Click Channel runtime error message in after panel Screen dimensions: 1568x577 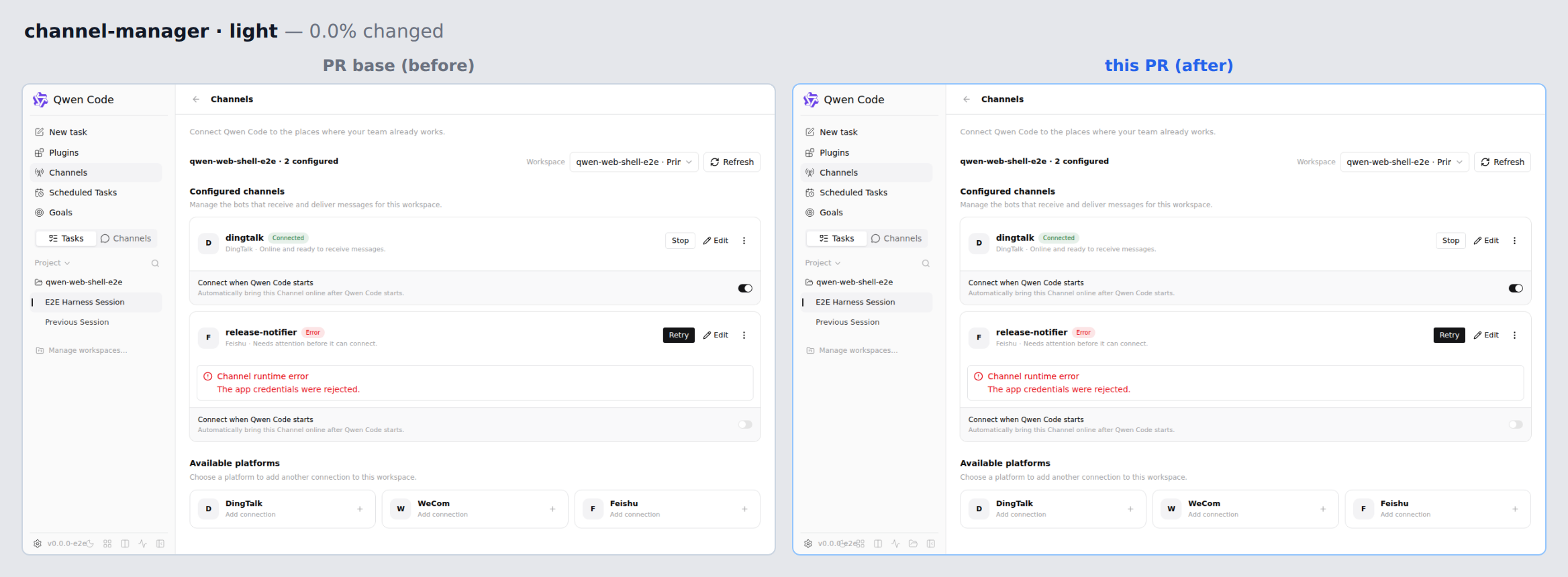(1245, 383)
